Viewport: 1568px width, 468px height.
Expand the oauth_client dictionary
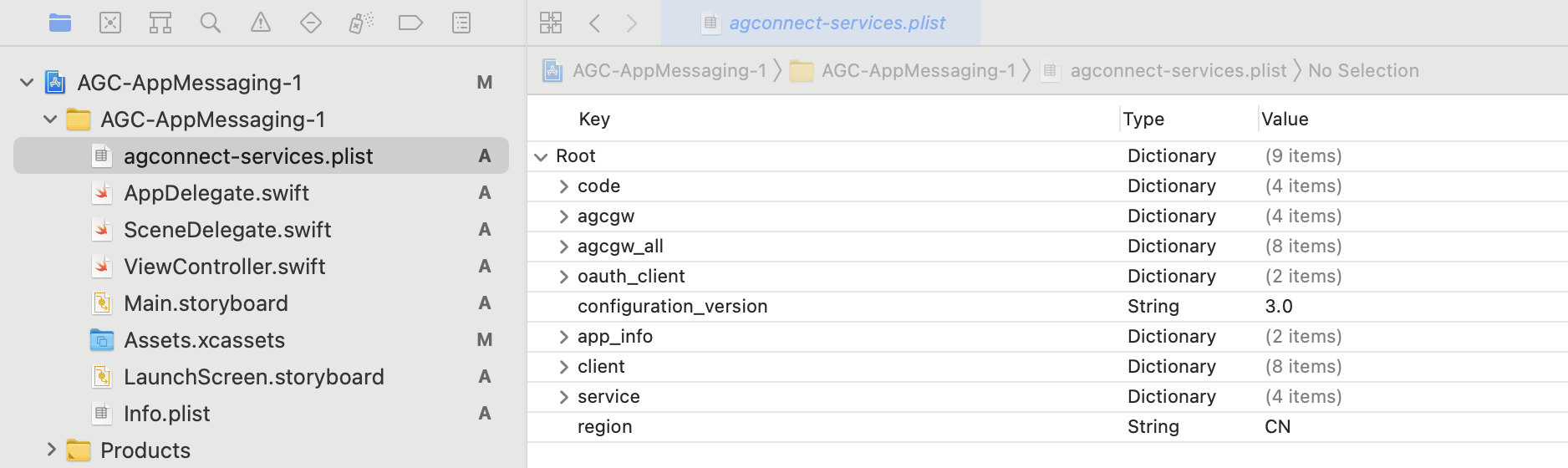[564, 277]
